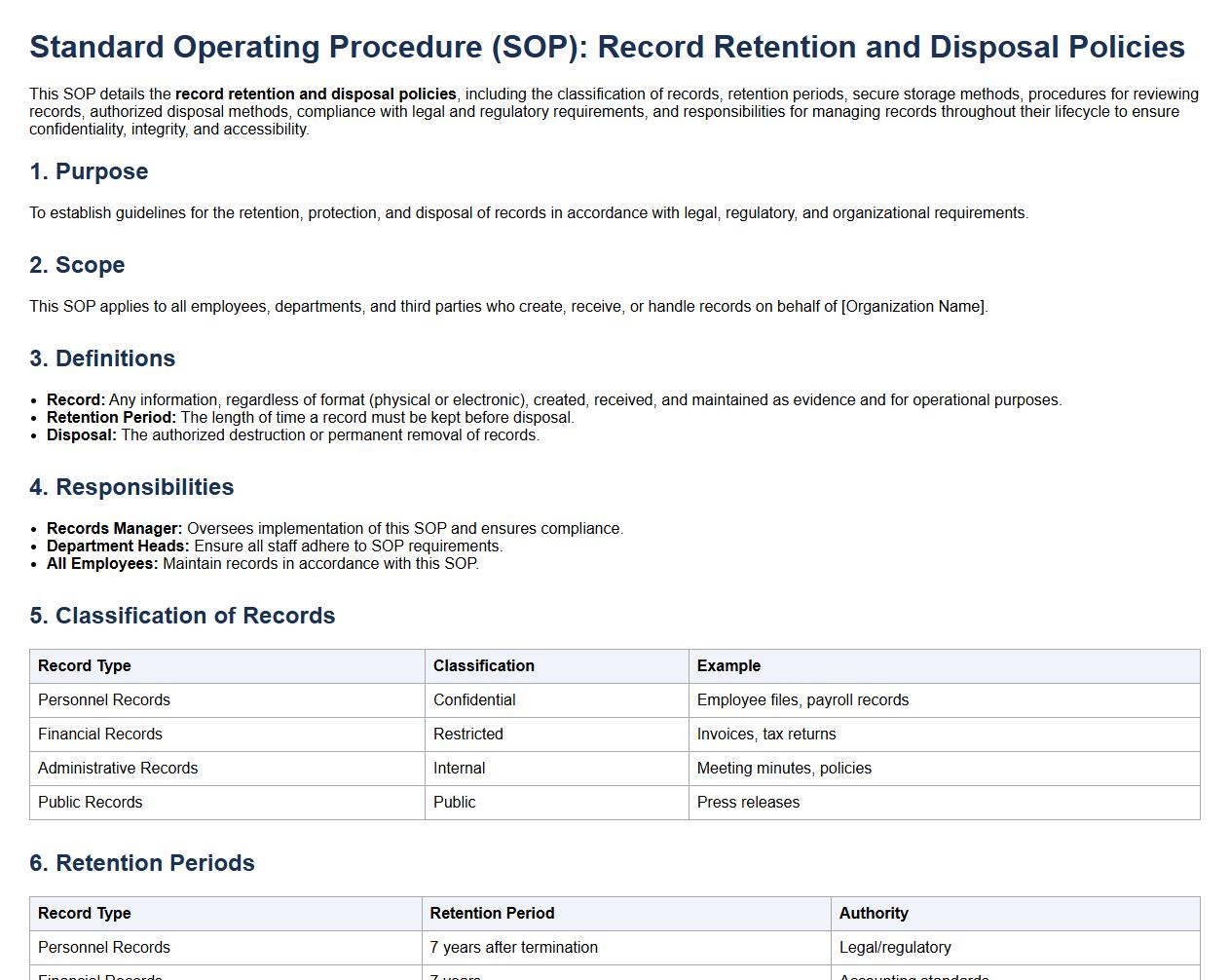Click the '2. Scope' heading
Screen dimensions: 1230x980
click(x=77, y=265)
